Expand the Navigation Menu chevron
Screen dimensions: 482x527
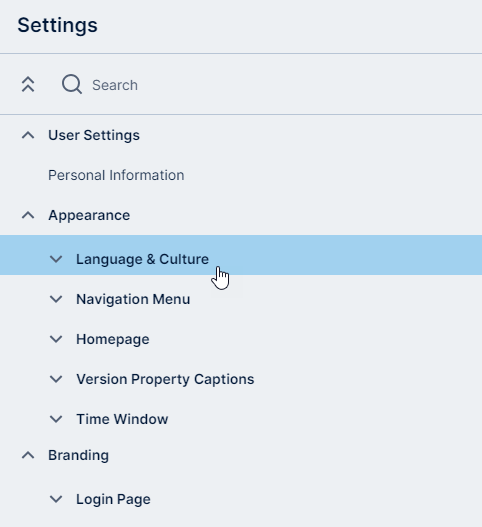(56, 299)
